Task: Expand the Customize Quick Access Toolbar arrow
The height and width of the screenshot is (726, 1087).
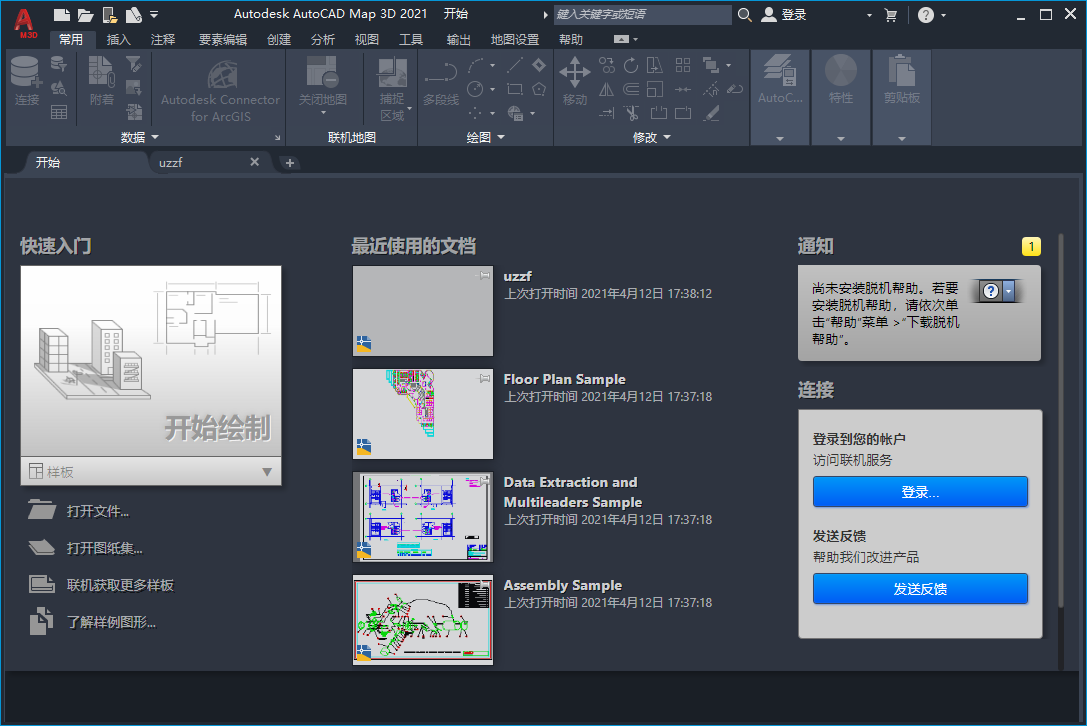Action: [154, 14]
